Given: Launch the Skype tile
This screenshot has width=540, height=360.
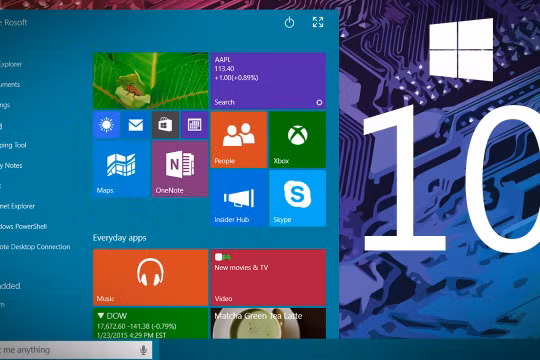Looking at the screenshot, I should [x=298, y=198].
